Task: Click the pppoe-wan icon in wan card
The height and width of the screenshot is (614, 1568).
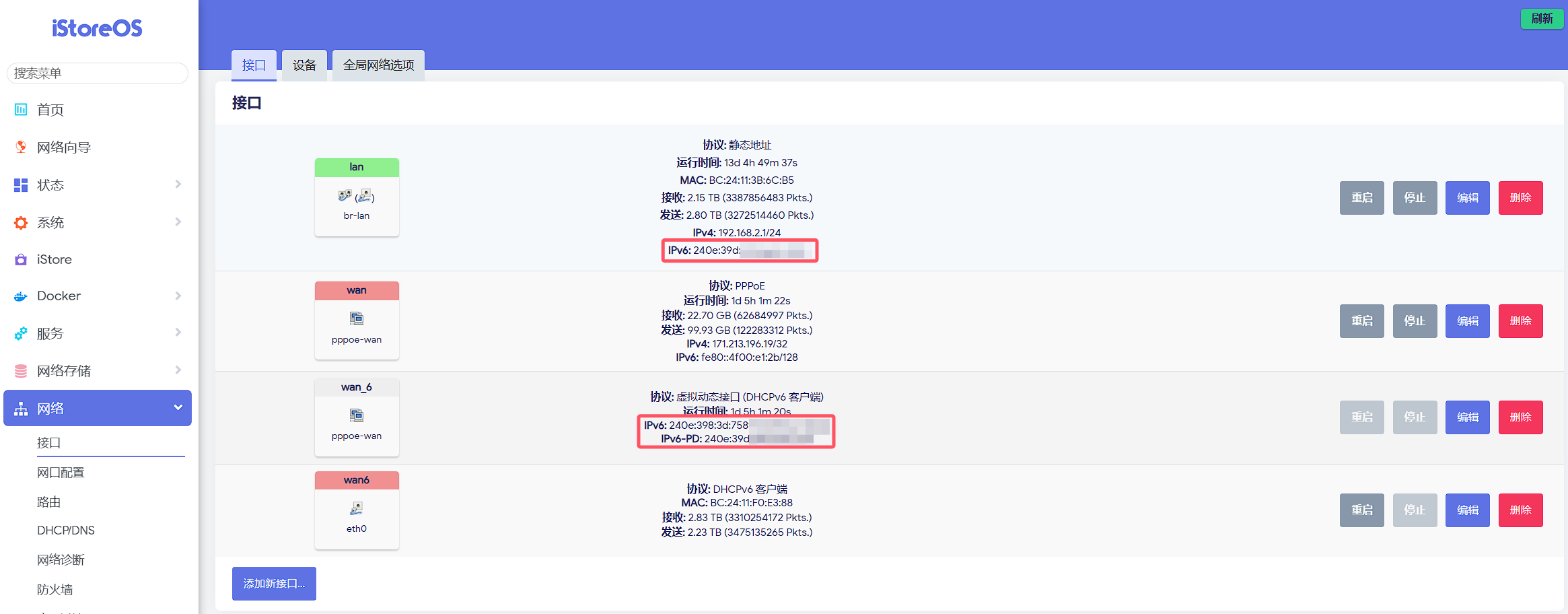Action: [x=357, y=318]
